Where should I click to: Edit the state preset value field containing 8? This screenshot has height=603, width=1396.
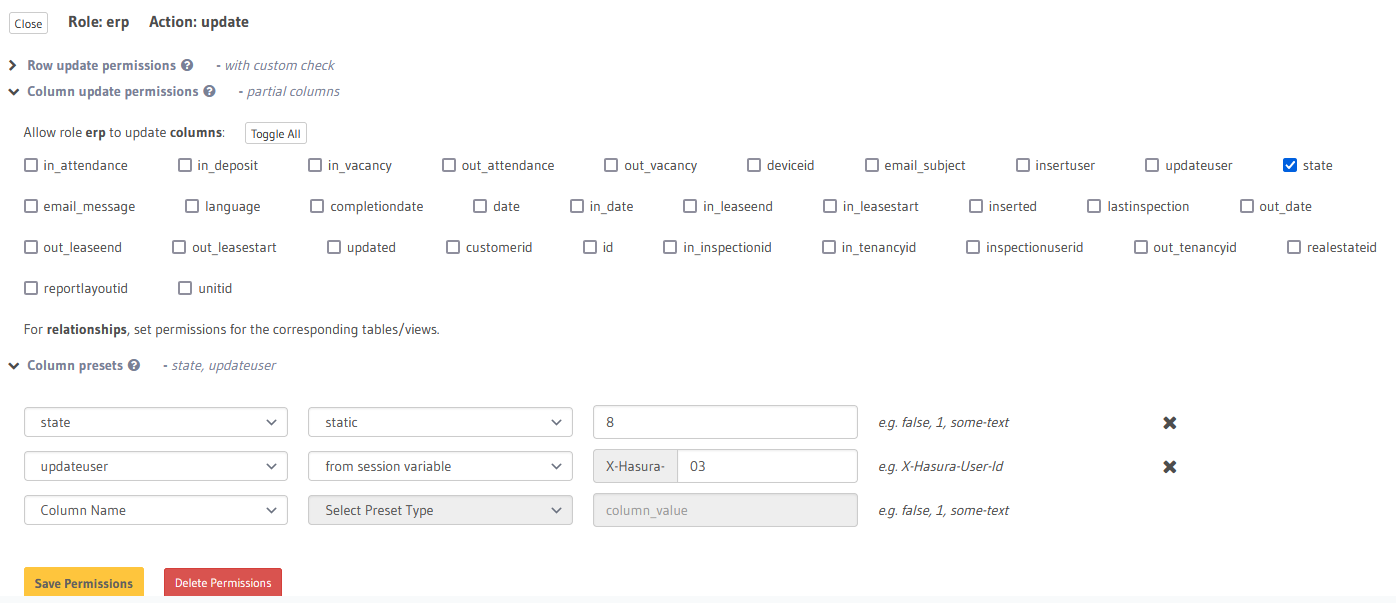tap(725, 422)
